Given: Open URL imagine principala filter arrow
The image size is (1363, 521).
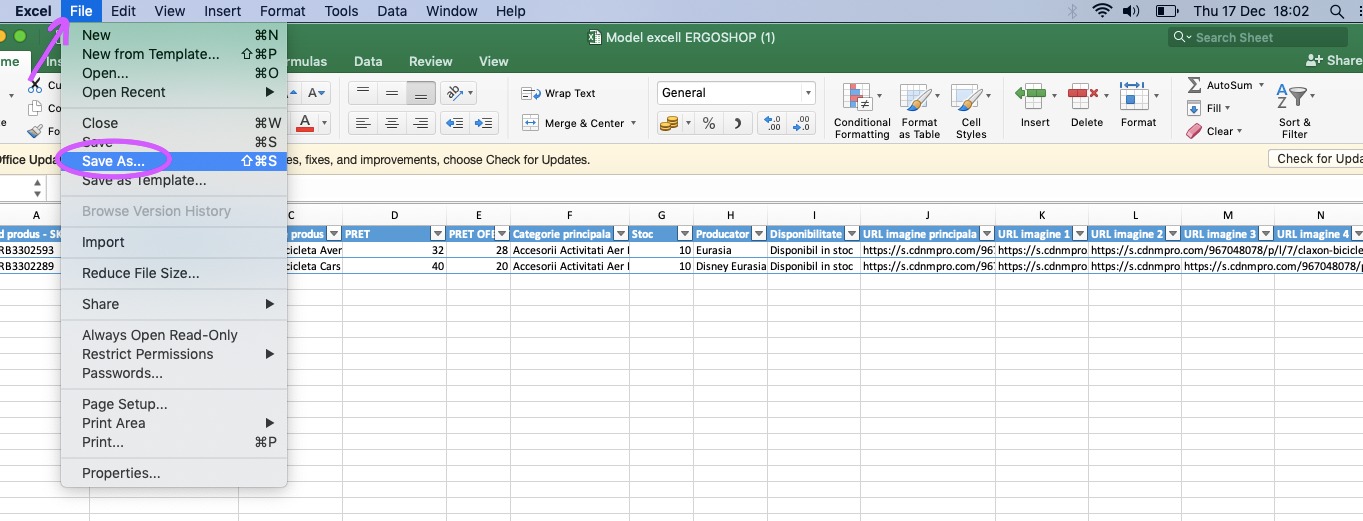Looking at the screenshot, I should (987, 234).
